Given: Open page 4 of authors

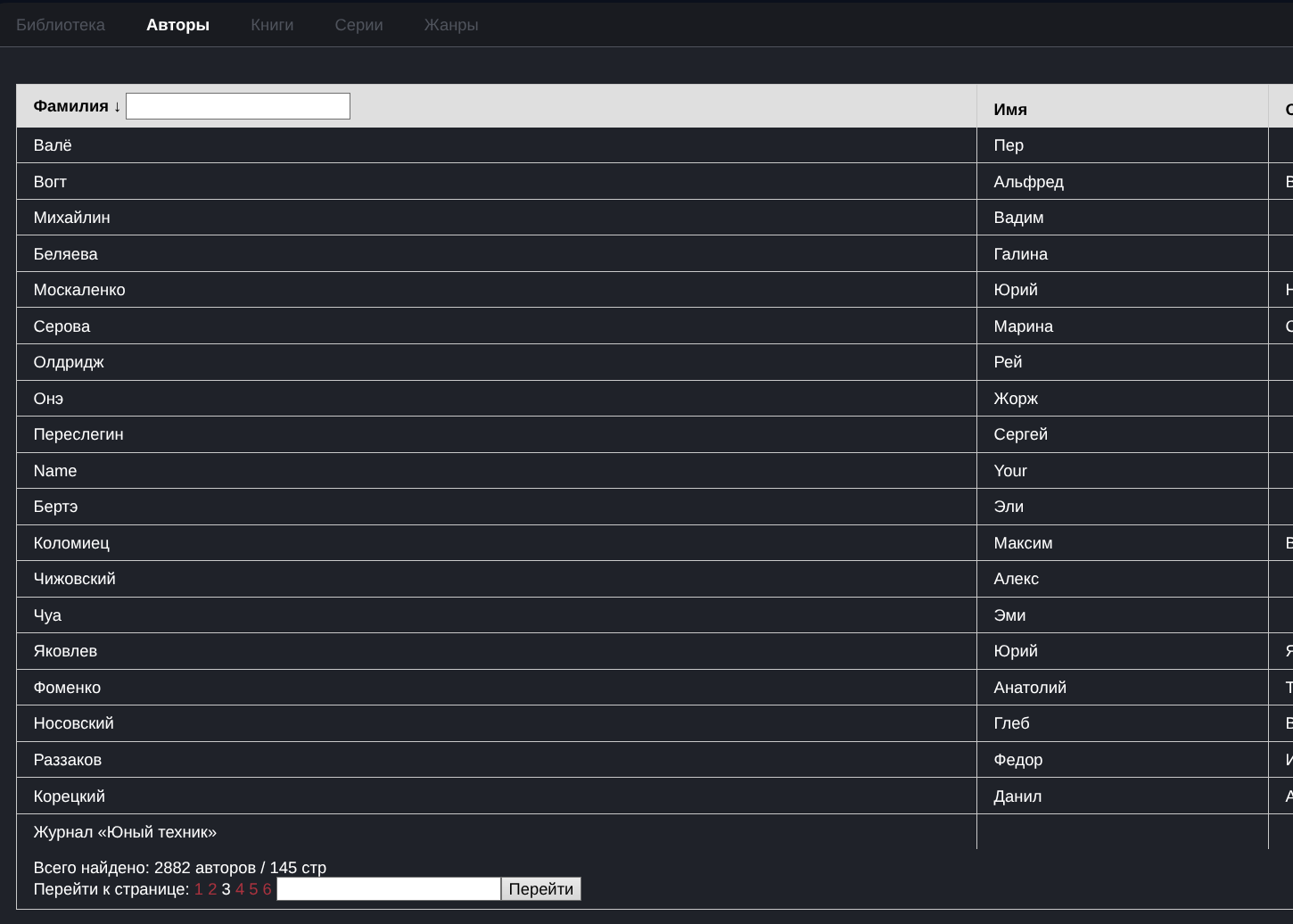Looking at the screenshot, I should (240, 889).
